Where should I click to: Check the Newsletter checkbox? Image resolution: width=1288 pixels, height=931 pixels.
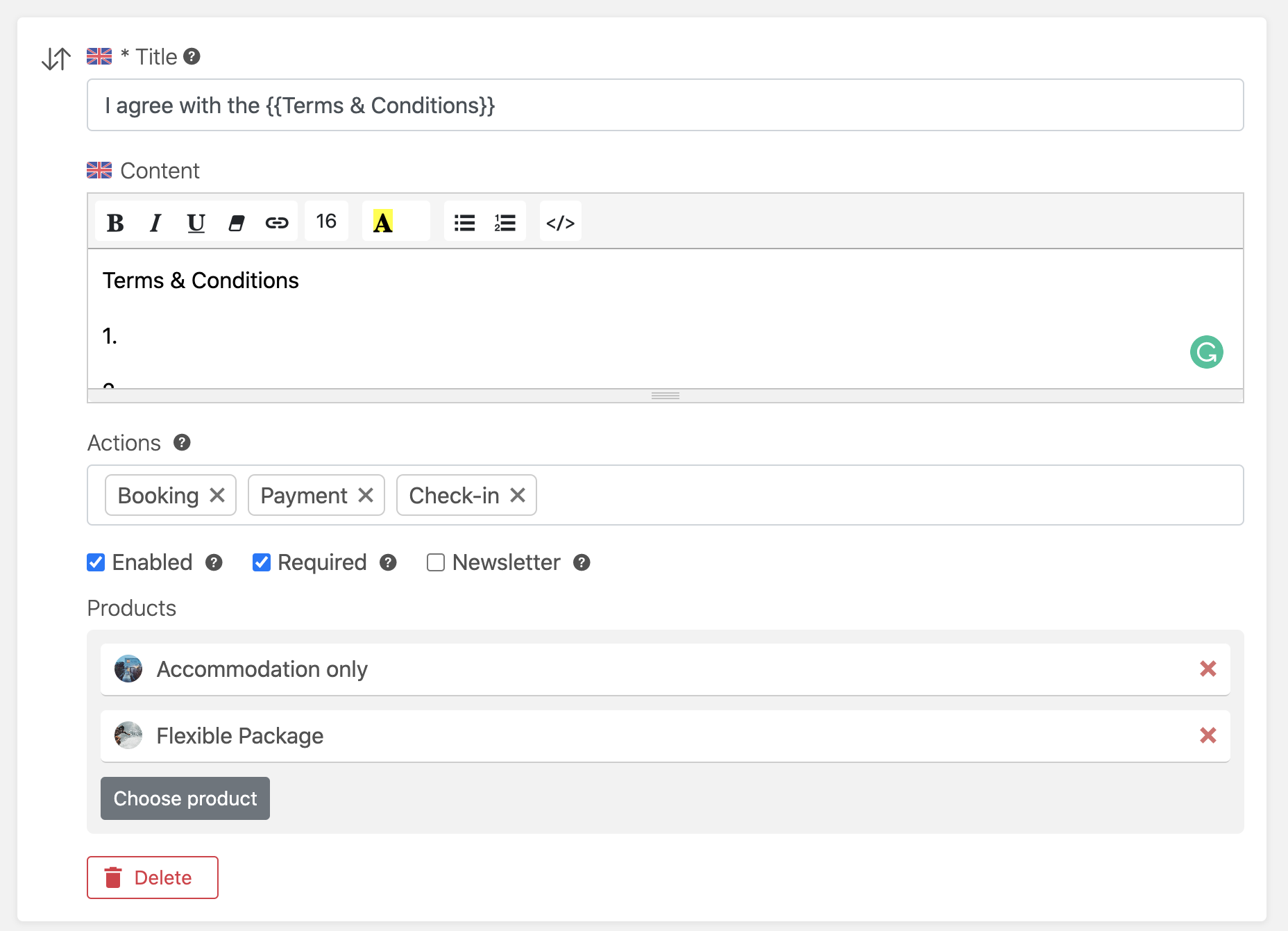point(436,562)
